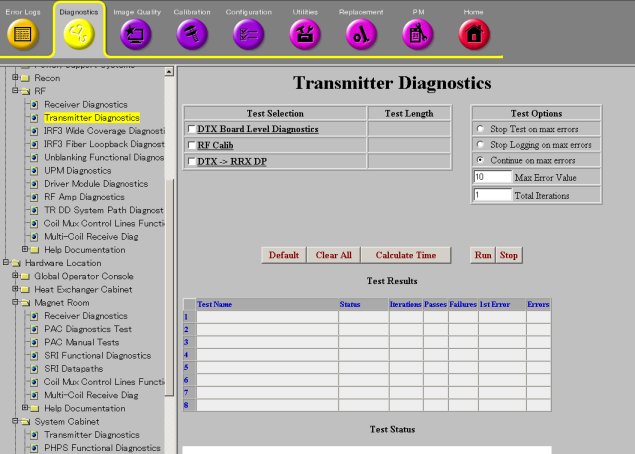Select Stop Test on max errors
This screenshot has width=635, height=454.
(481, 129)
